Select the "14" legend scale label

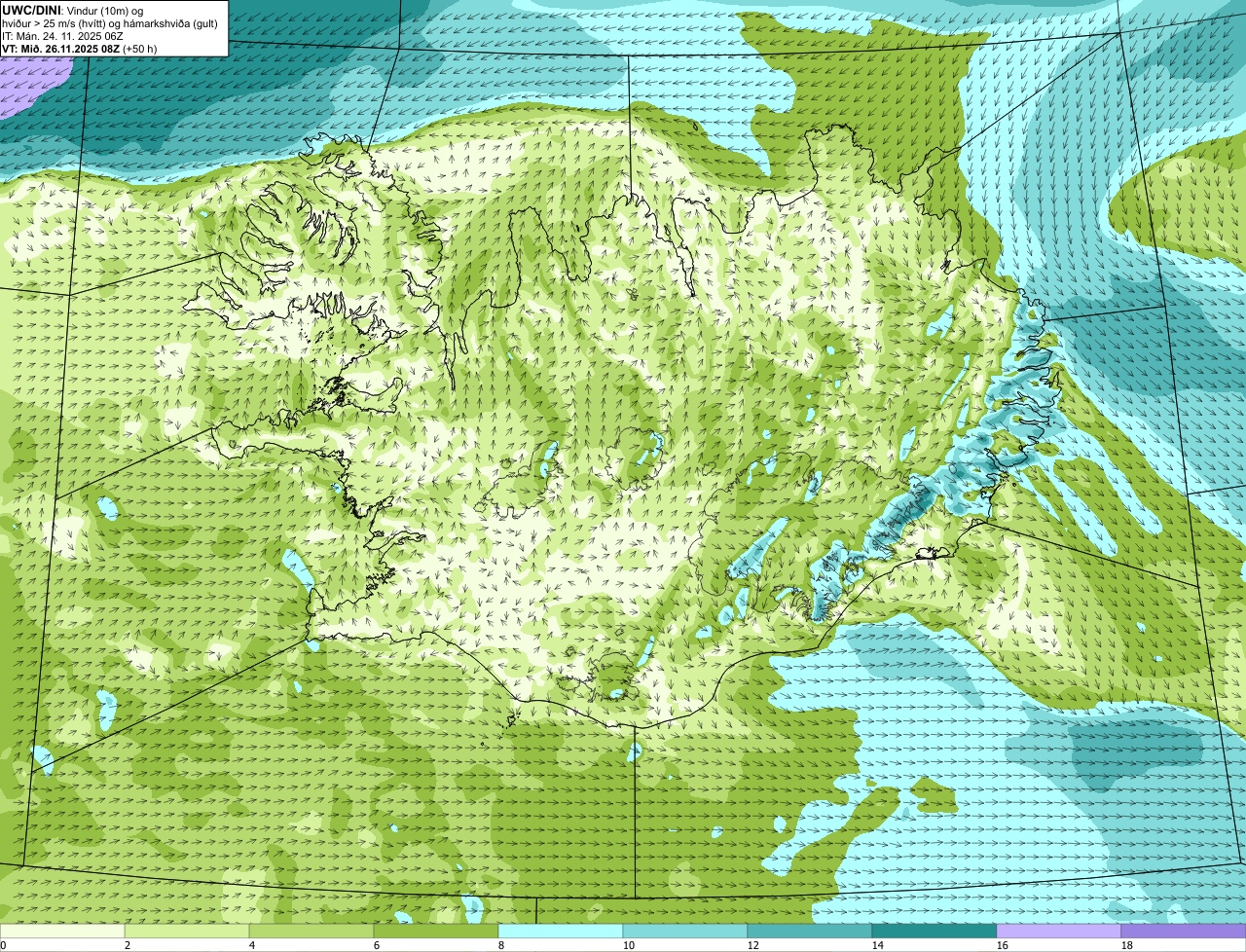[878, 945]
